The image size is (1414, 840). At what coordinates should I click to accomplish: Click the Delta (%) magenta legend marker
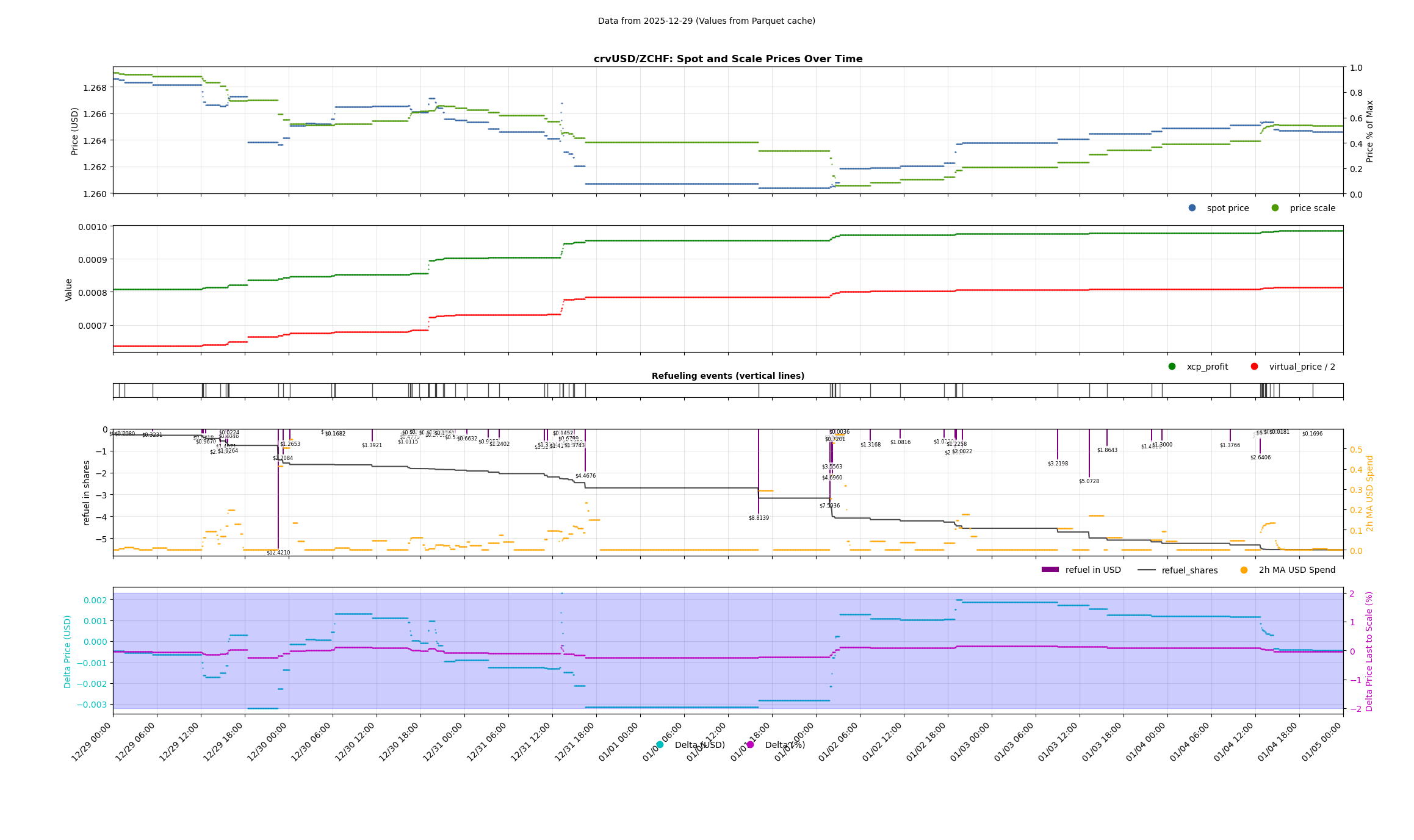pyautogui.click(x=750, y=745)
